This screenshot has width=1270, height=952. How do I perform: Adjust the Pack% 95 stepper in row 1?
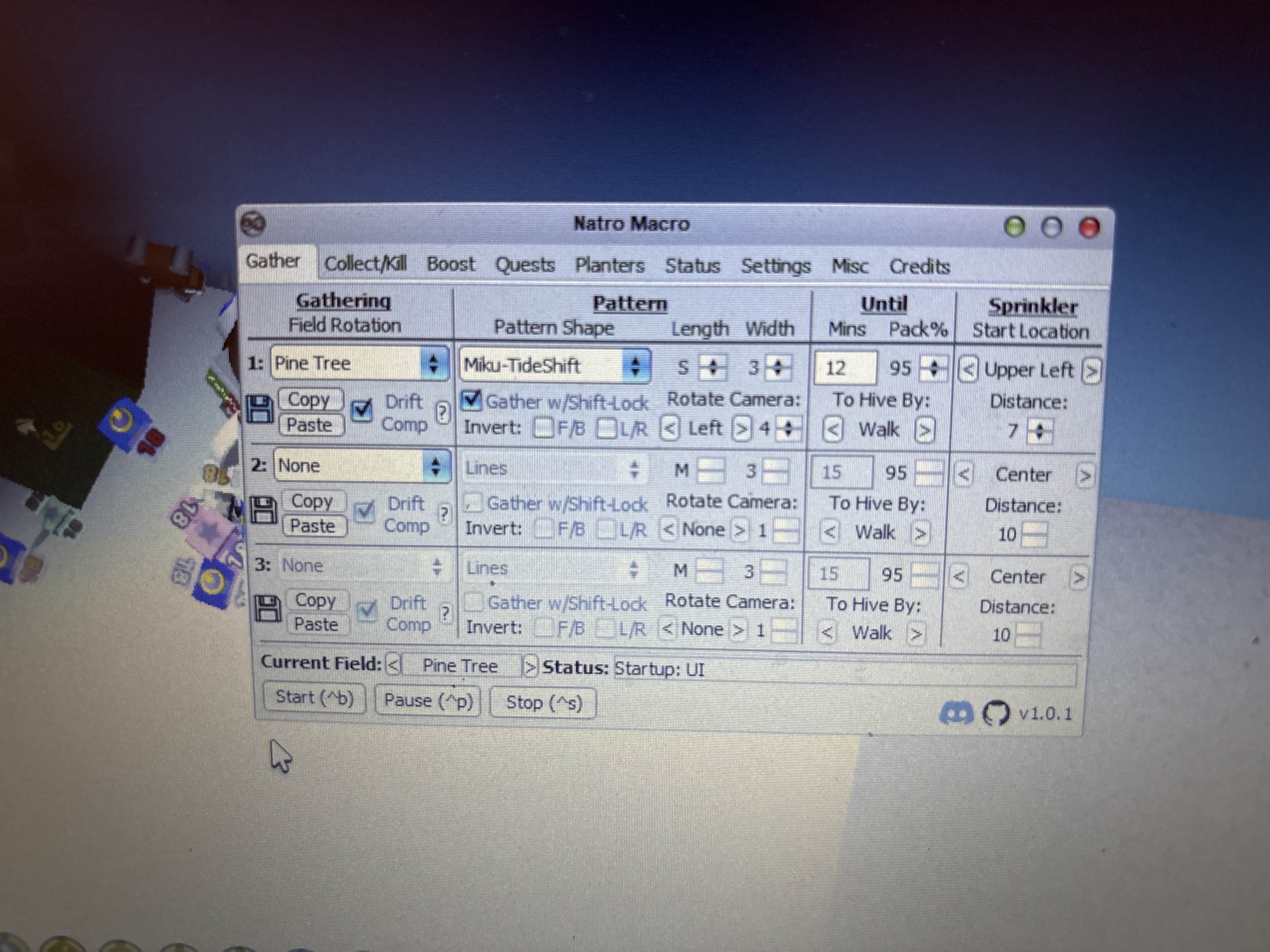[934, 368]
